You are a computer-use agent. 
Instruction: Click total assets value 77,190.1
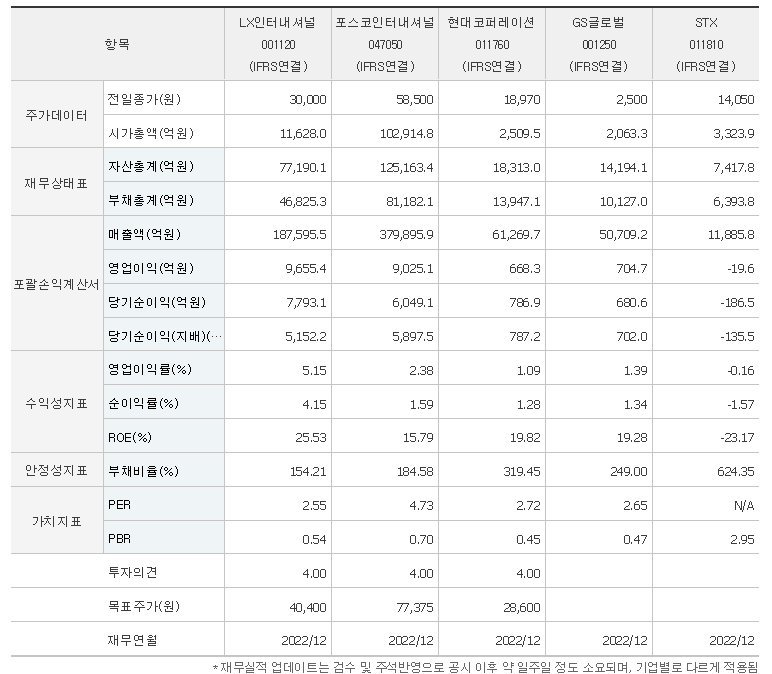click(x=303, y=168)
